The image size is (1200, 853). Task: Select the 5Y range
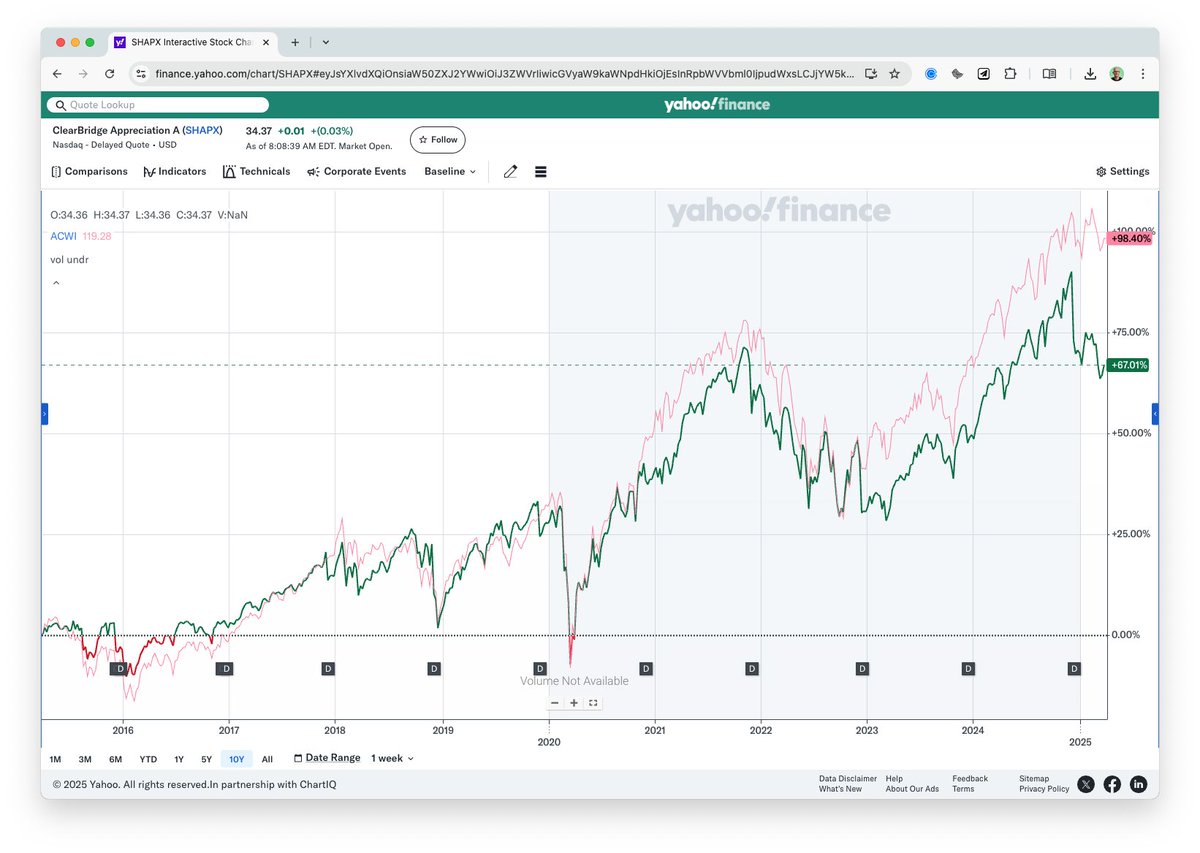206,759
